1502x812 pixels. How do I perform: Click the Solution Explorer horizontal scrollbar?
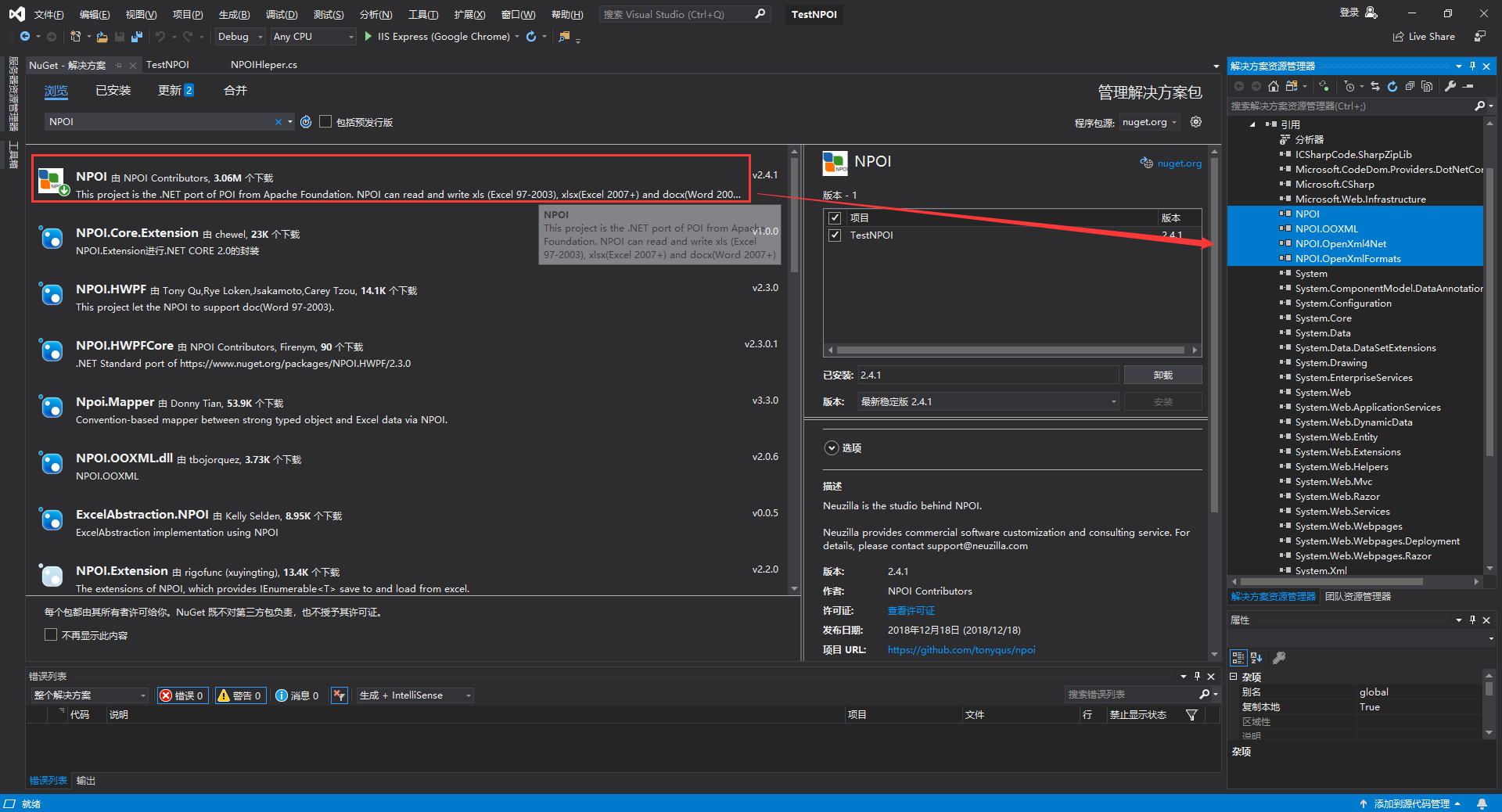coord(1331,581)
